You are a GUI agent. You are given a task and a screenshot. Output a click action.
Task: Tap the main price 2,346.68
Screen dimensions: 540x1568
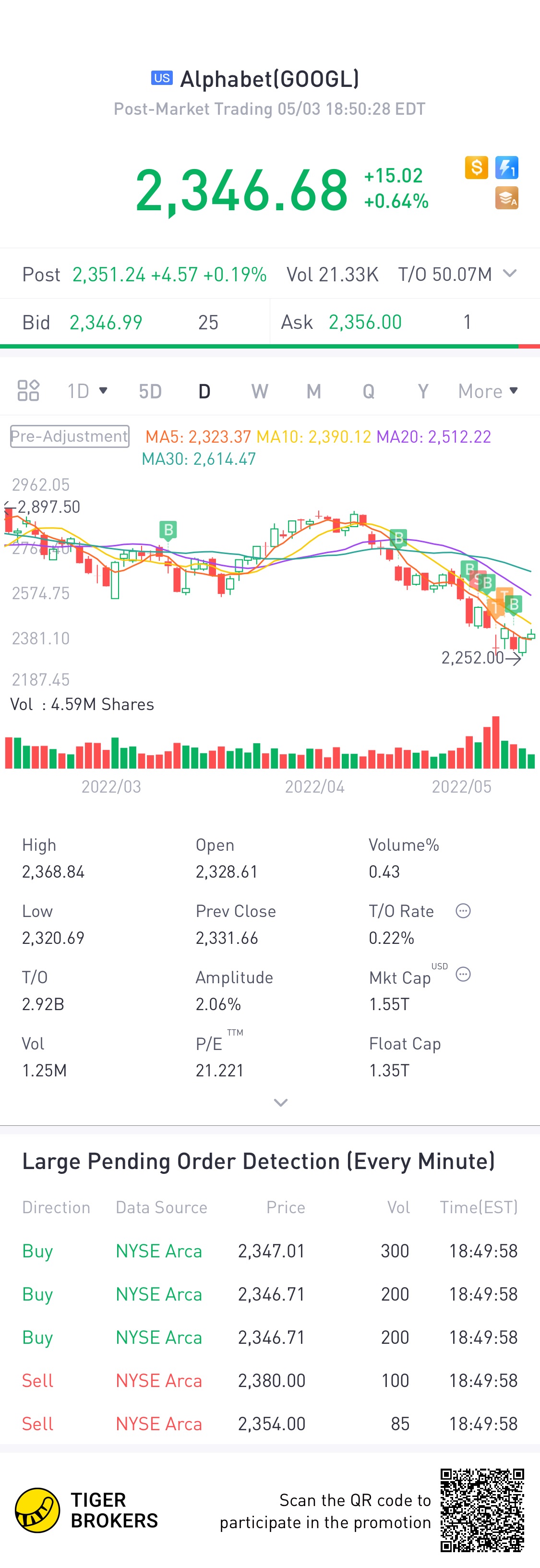pyautogui.click(x=242, y=191)
